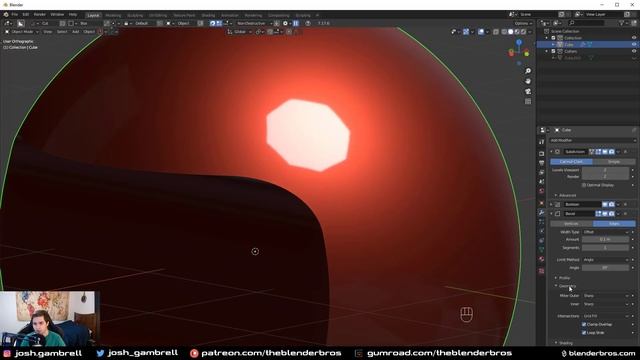Image resolution: width=640 pixels, height=360 pixels.
Task: Open the viewport Options button
Action: [523, 23]
